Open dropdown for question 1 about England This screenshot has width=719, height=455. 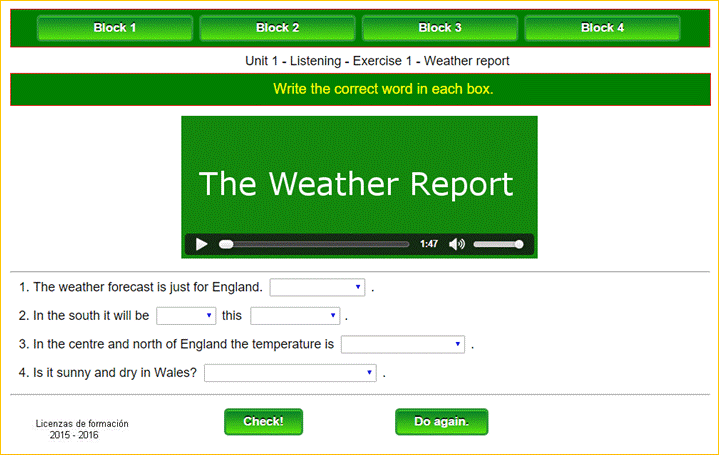pos(317,288)
